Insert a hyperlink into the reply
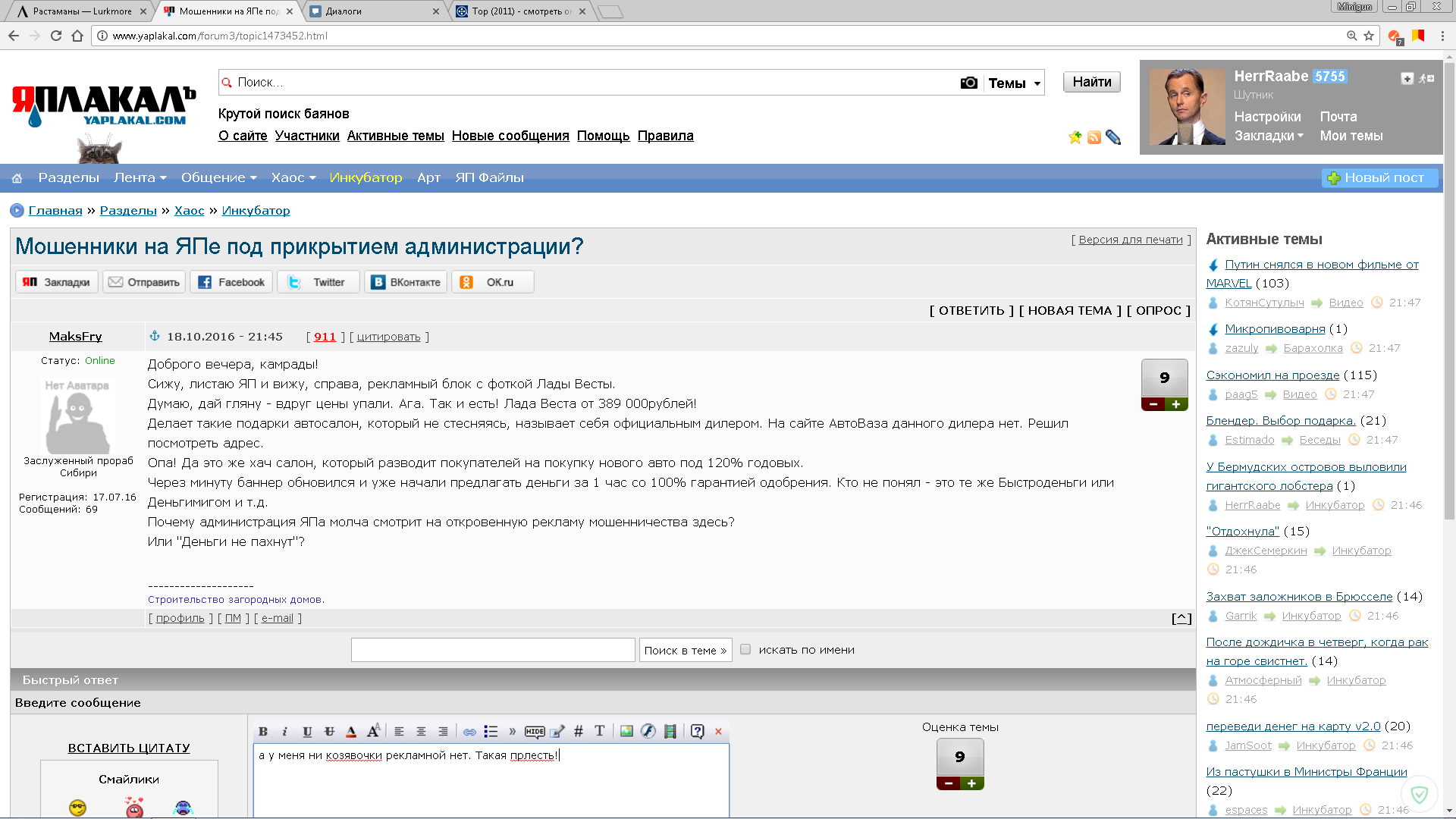 pos(469,732)
